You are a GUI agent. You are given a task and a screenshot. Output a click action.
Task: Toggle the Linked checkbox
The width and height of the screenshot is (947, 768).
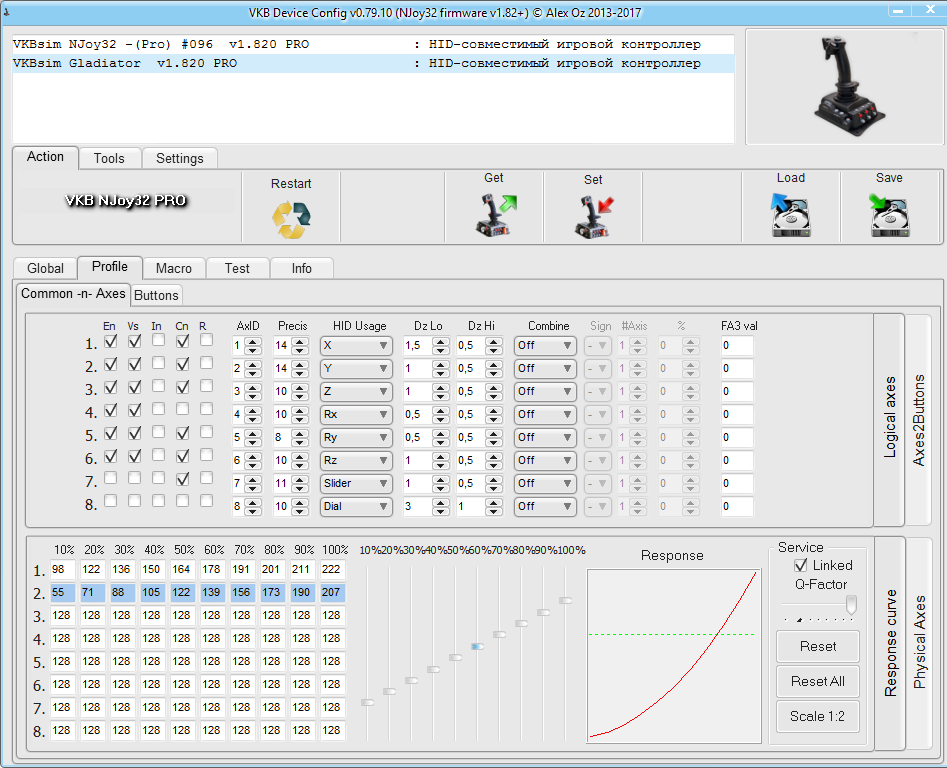(x=800, y=566)
